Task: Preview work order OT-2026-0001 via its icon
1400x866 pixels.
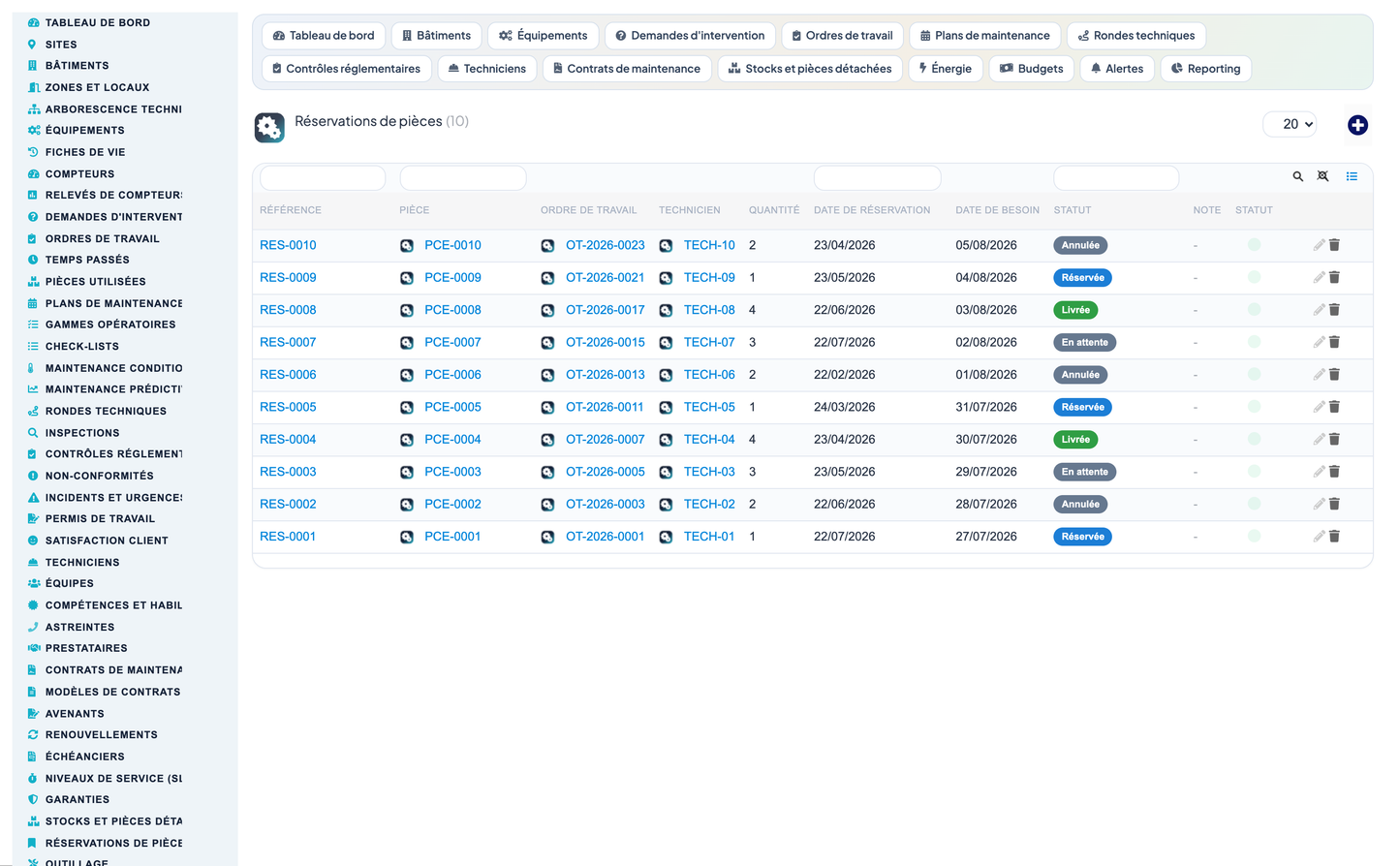Action: (547, 537)
